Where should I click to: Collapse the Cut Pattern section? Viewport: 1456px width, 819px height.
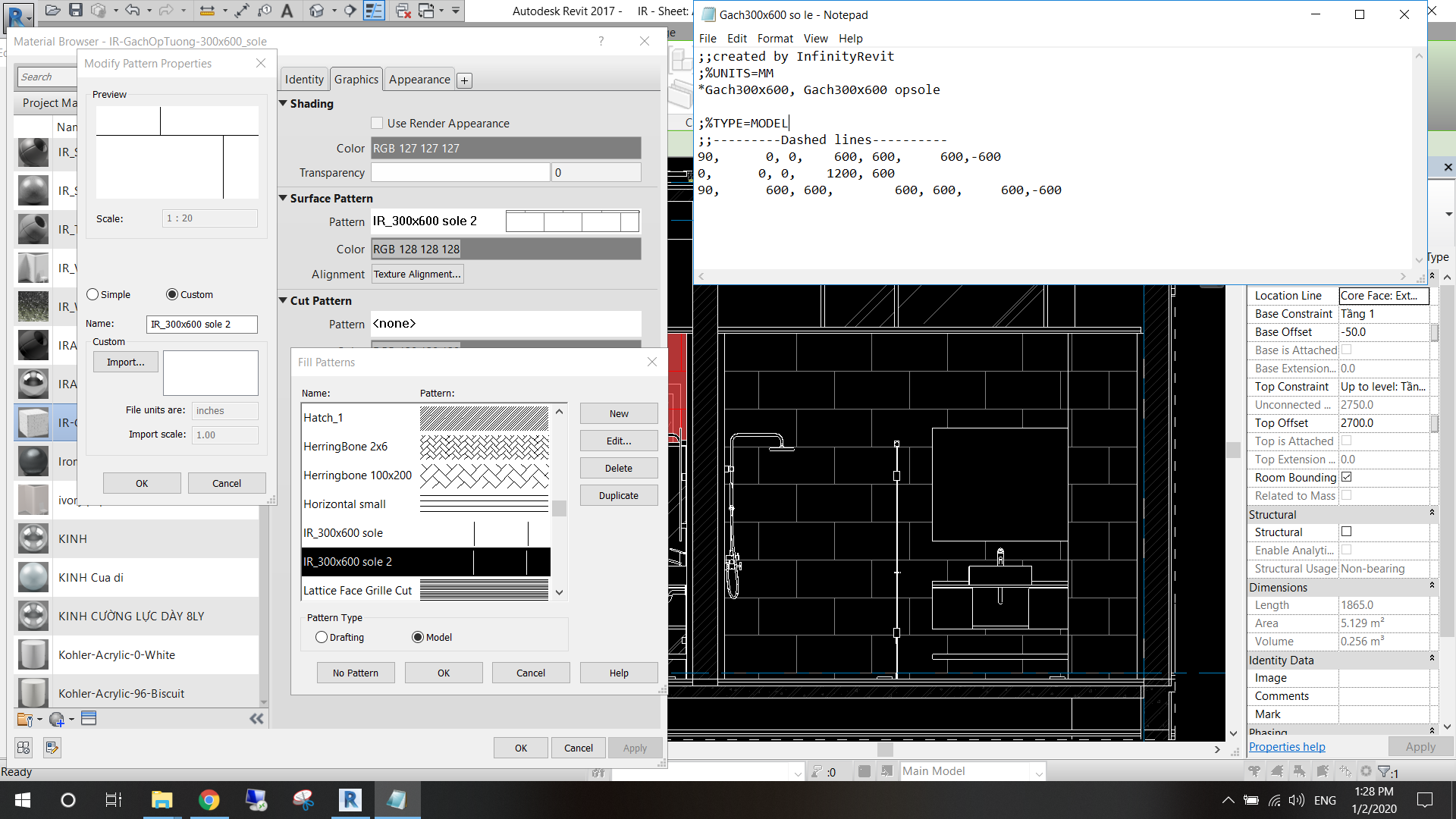[x=283, y=300]
